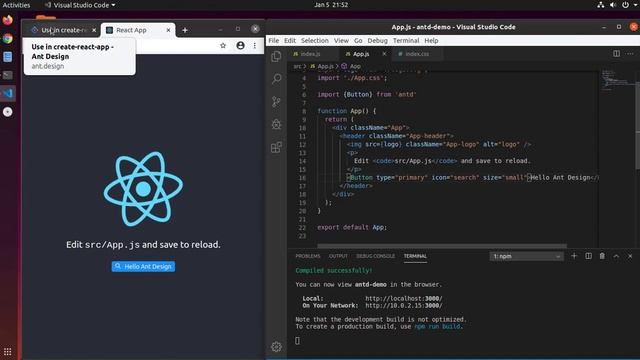Open the View menu
Viewport: 640px width, 360px height.
point(341,40)
